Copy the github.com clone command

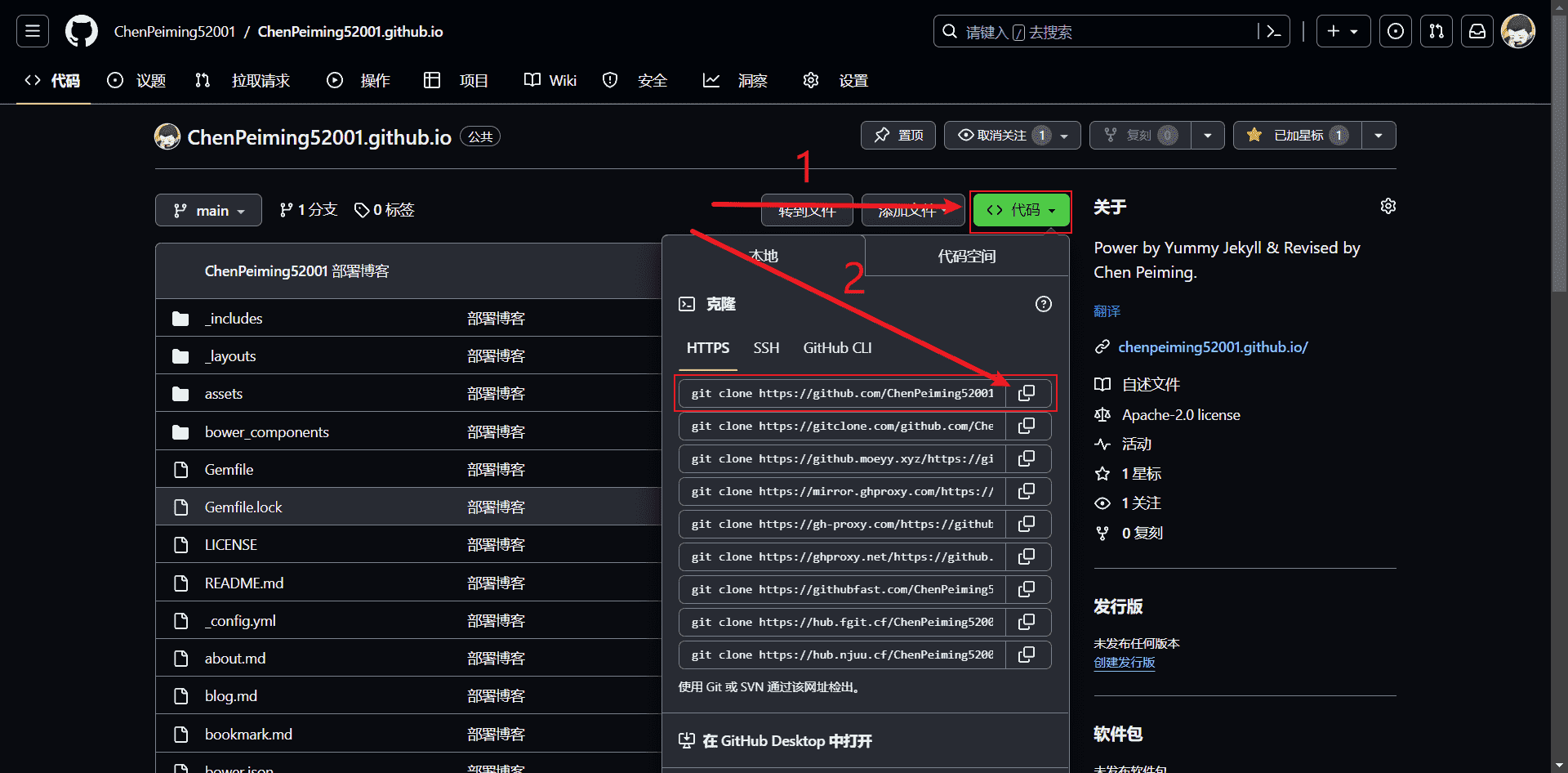[x=1027, y=393]
